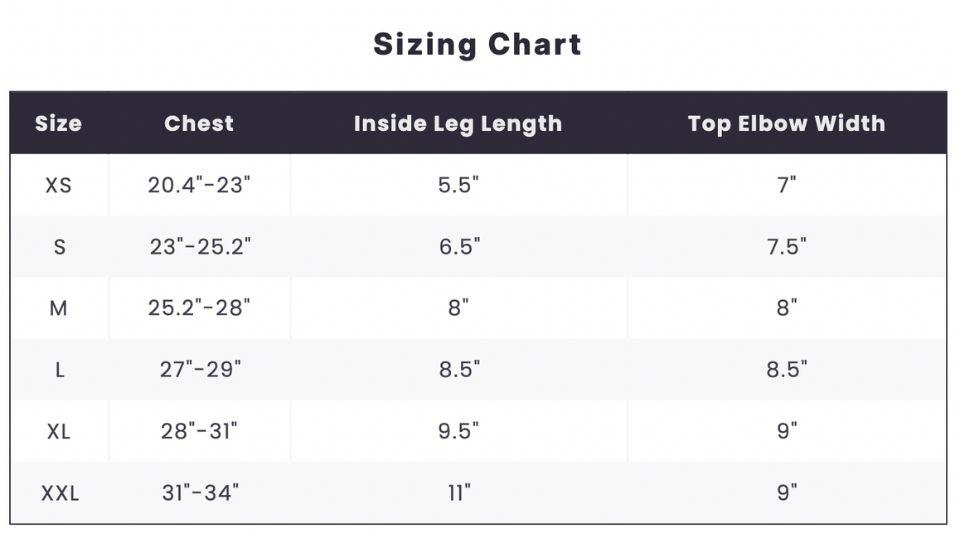
Task: Click the XXL size row label
Action: coord(59,493)
